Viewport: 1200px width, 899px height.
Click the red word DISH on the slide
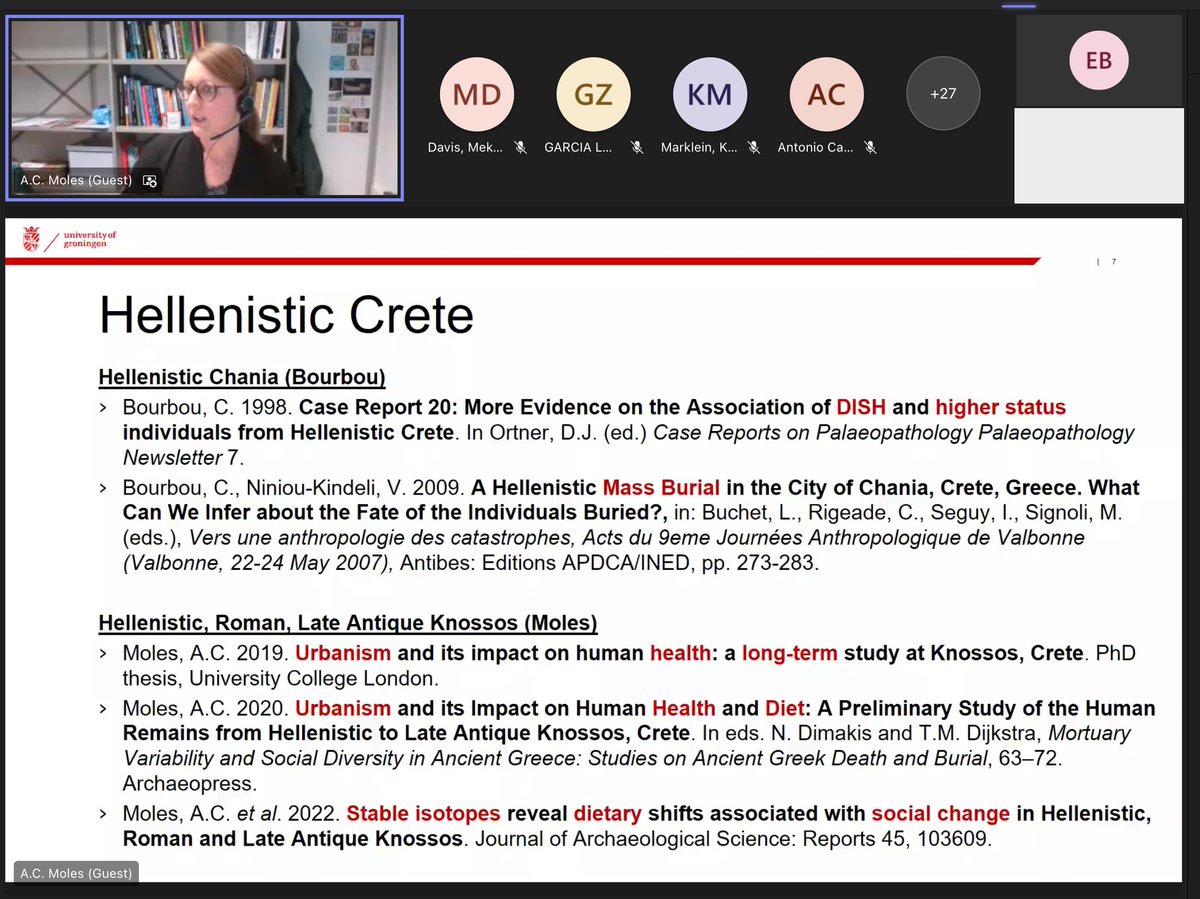860,407
